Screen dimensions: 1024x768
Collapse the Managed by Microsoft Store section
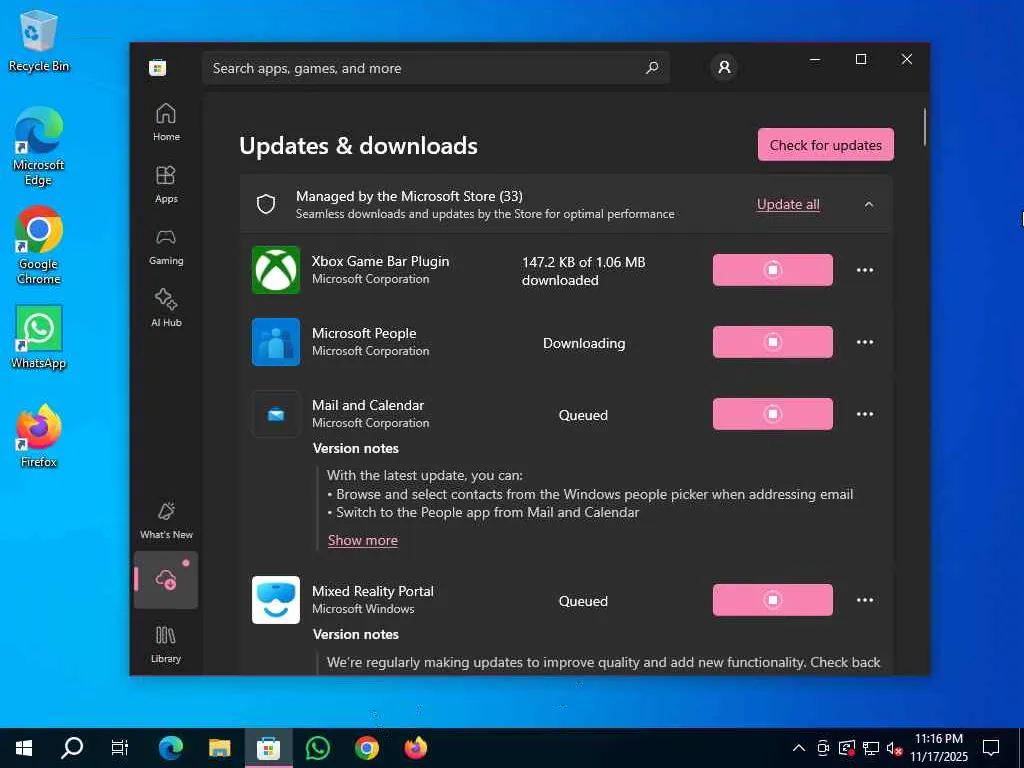click(869, 204)
